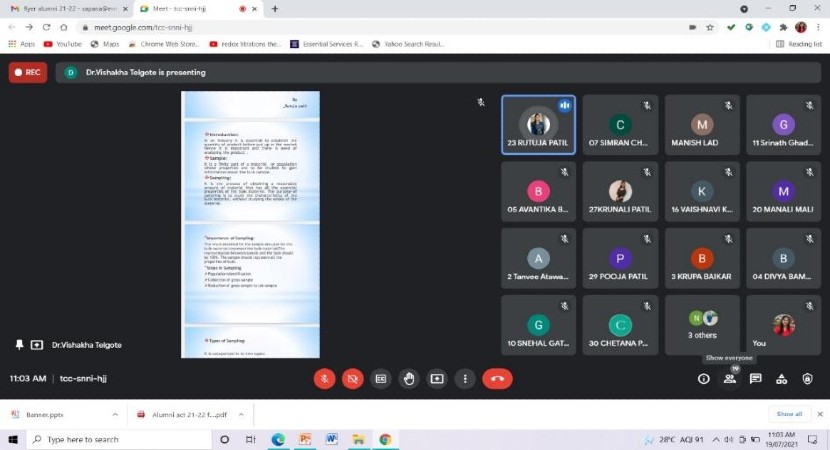Click the Present now screen icon
830x450 pixels.
click(x=437, y=379)
